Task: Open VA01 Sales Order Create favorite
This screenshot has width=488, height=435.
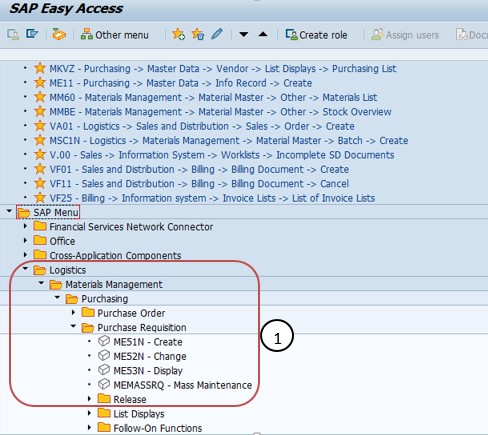Action: [x=202, y=126]
